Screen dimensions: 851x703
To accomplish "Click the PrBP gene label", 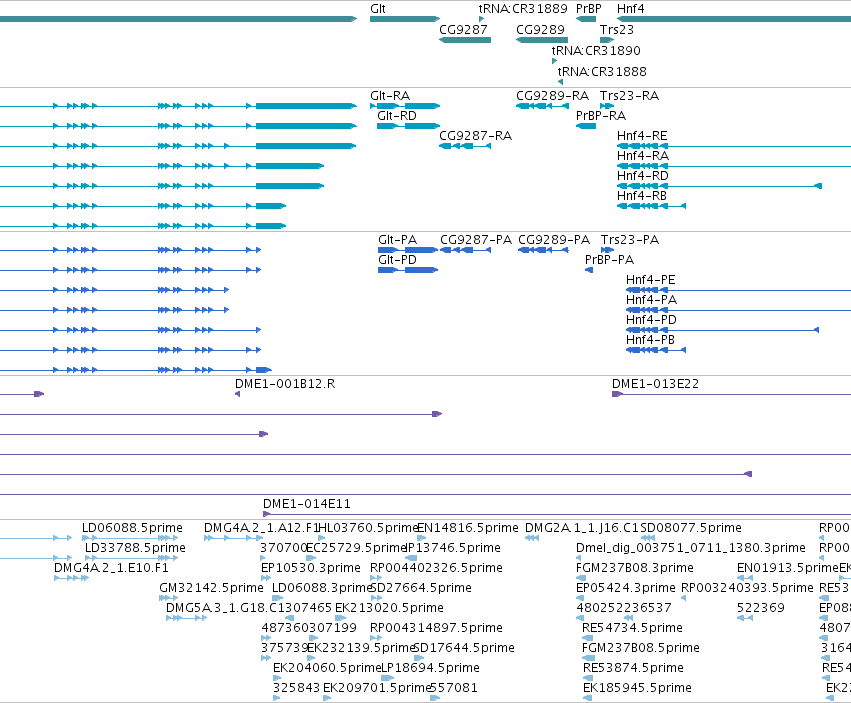I will [x=589, y=9].
